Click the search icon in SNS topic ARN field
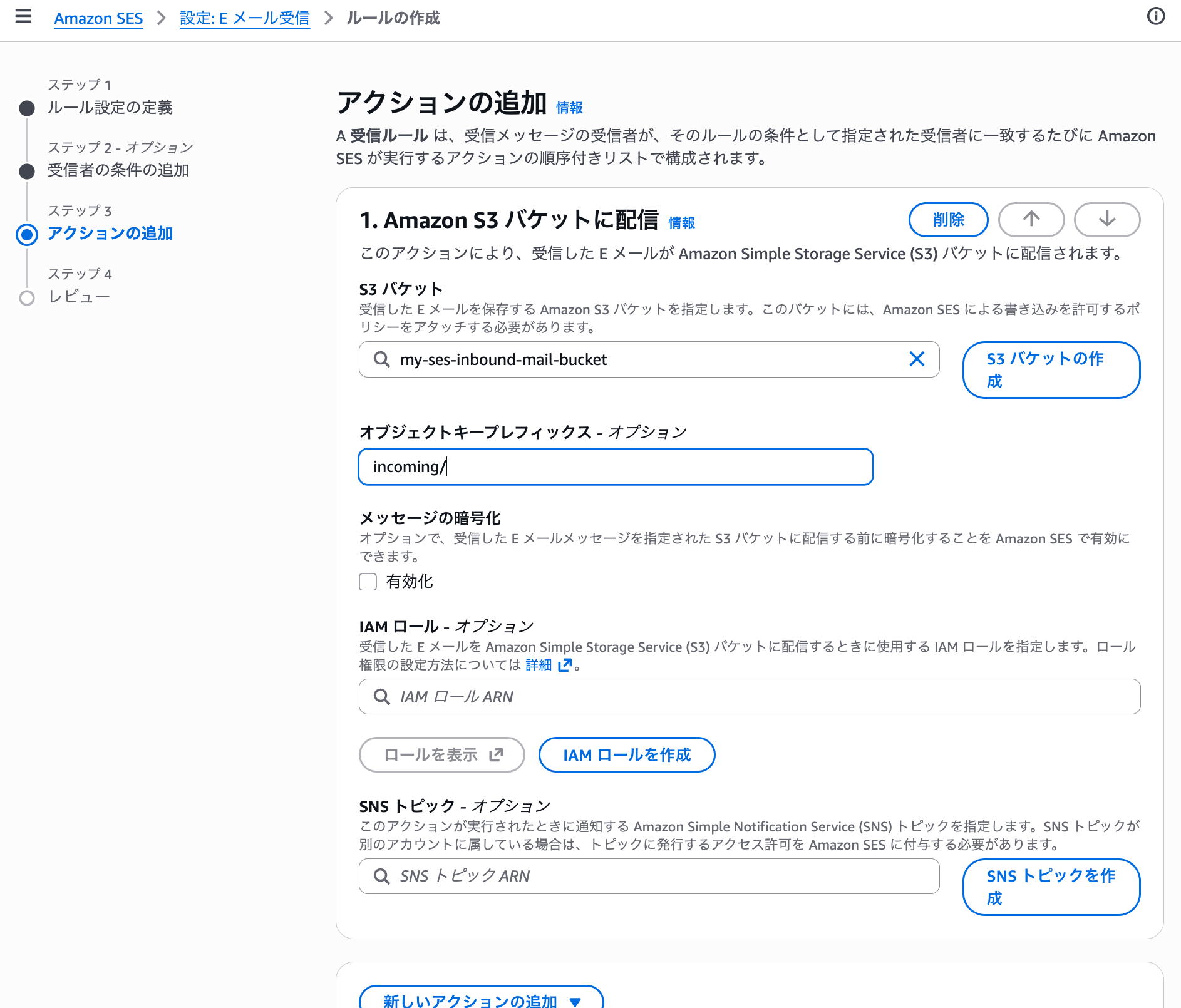Image resolution: width=1181 pixels, height=1008 pixels. (x=381, y=876)
